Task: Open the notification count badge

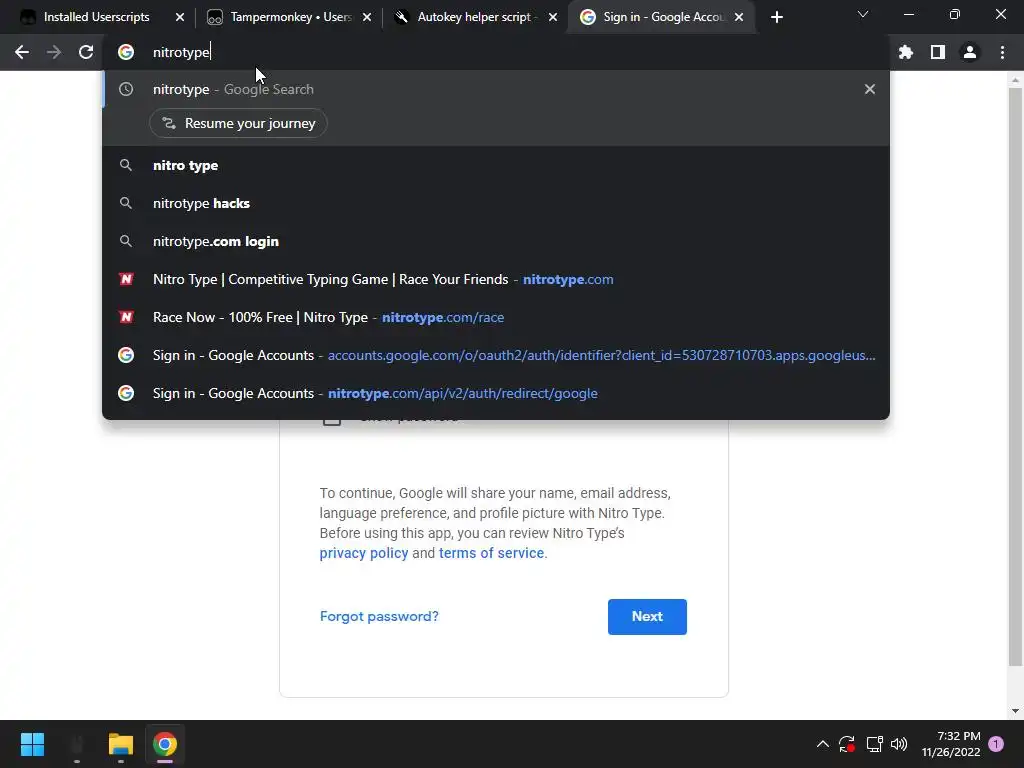Action: pos(996,744)
